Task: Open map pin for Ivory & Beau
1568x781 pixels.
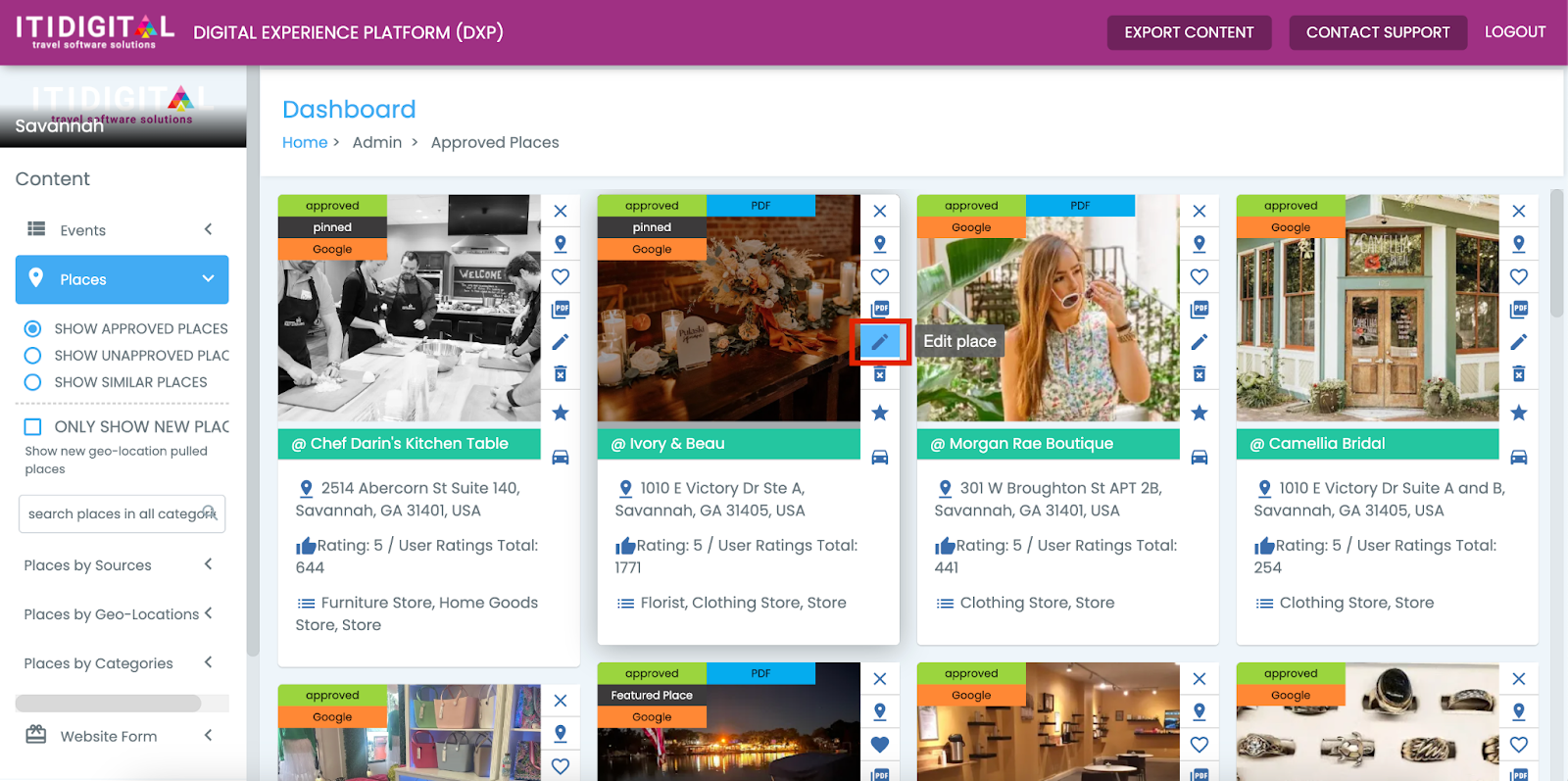Action: (880, 244)
